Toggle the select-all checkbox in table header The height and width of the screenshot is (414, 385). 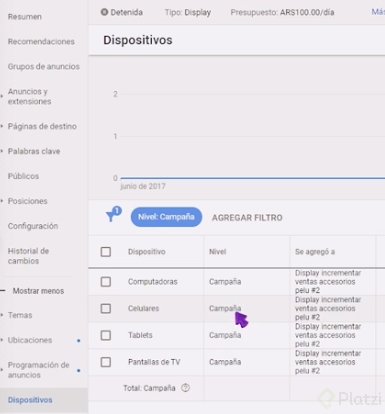click(x=106, y=252)
